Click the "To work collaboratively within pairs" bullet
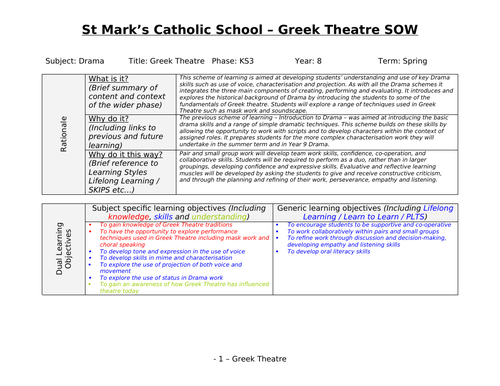The height and width of the screenshot is (386, 500). [363, 231]
